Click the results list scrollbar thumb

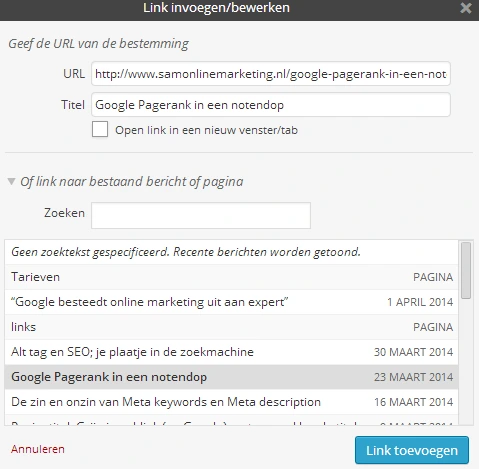click(466, 270)
